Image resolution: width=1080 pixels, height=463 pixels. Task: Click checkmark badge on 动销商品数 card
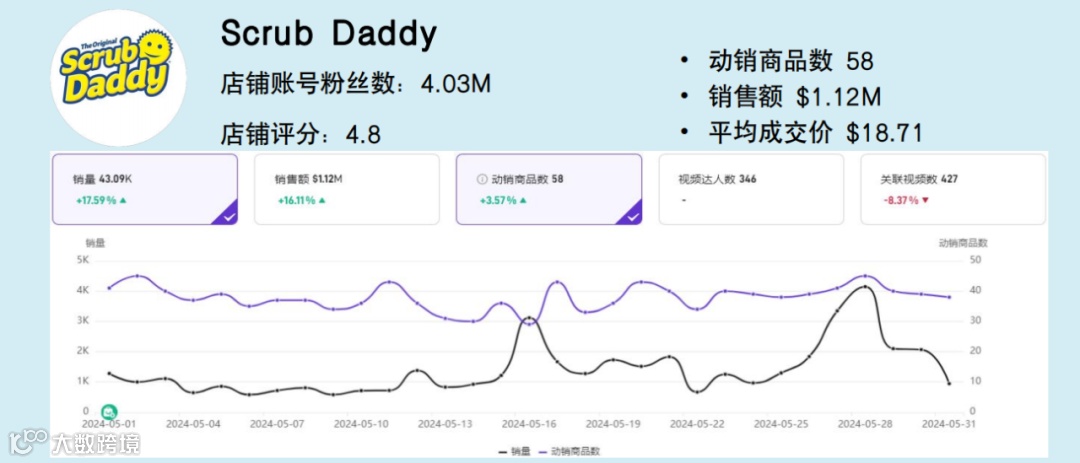(628, 213)
